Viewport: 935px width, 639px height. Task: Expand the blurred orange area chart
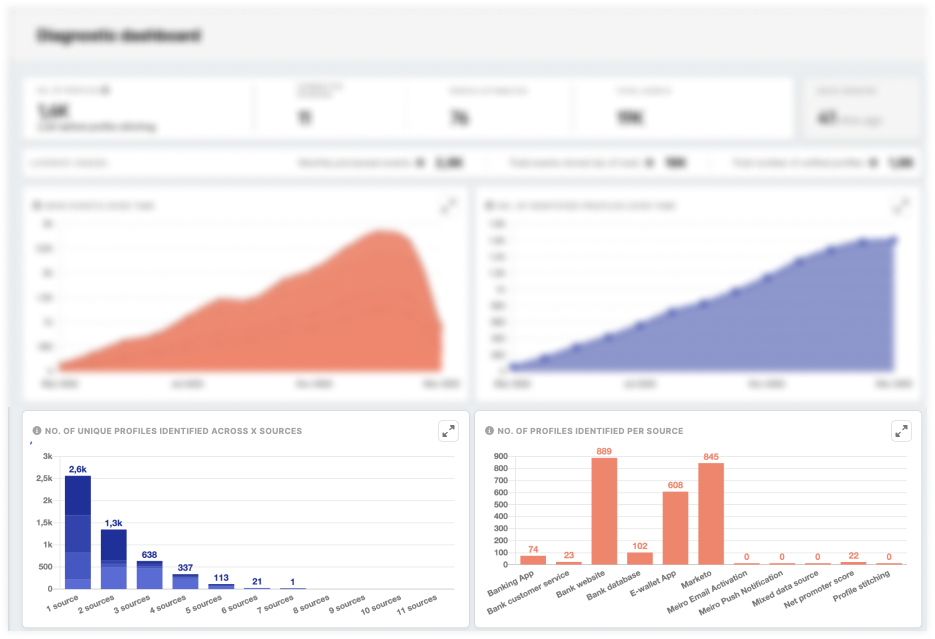pos(448,206)
